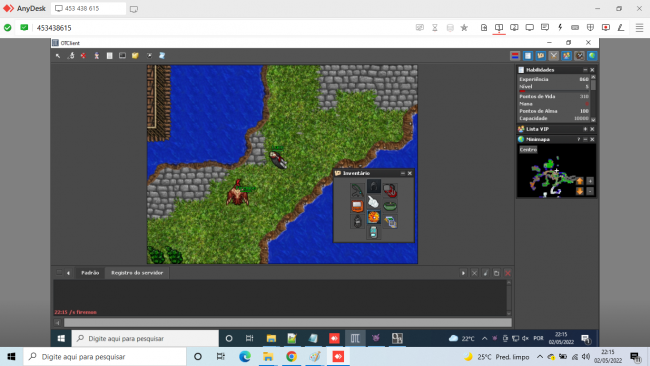This screenshot has height=366, width=650.
Task: Collapse the Minimapa panel with its minimize button
Action: coord(585,139)
